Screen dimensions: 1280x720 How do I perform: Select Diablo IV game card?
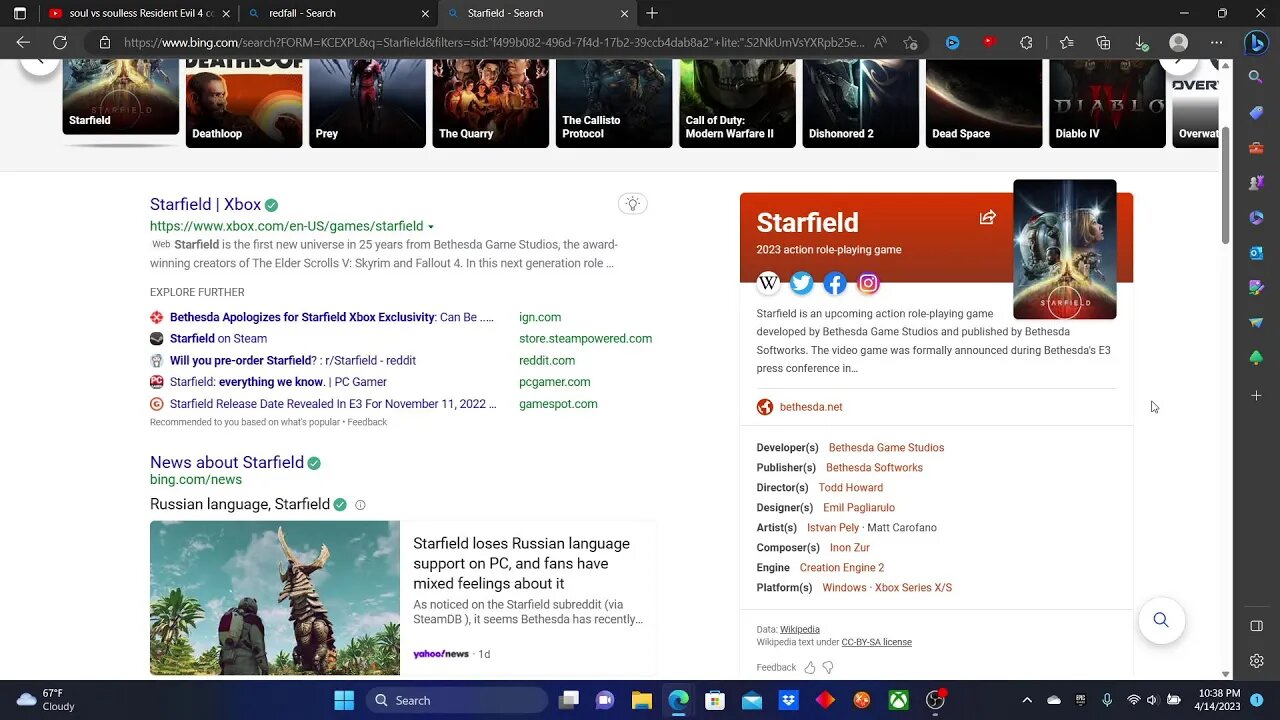(x=1107, y=103)
